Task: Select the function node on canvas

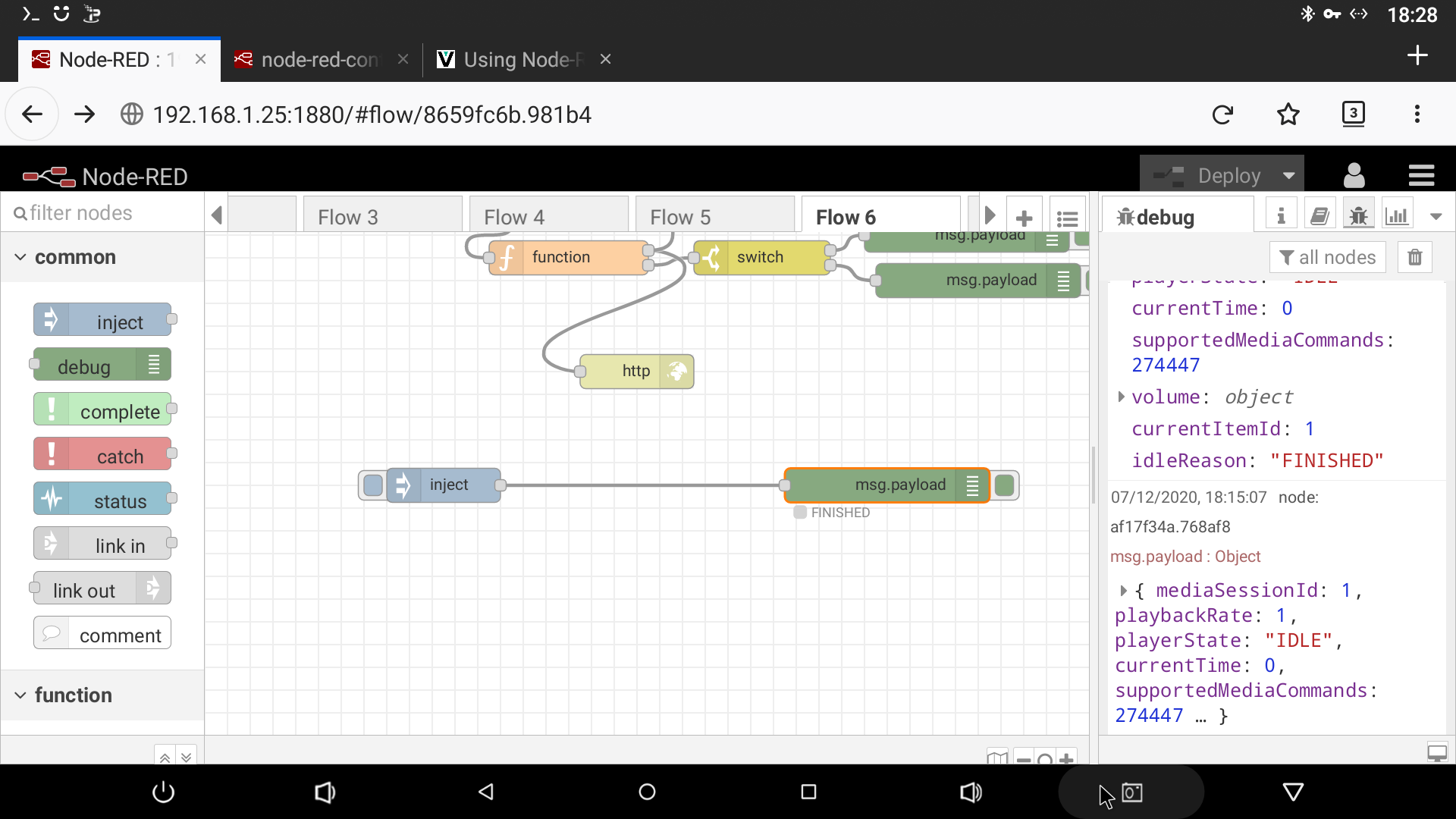Action: coord(569,257)
